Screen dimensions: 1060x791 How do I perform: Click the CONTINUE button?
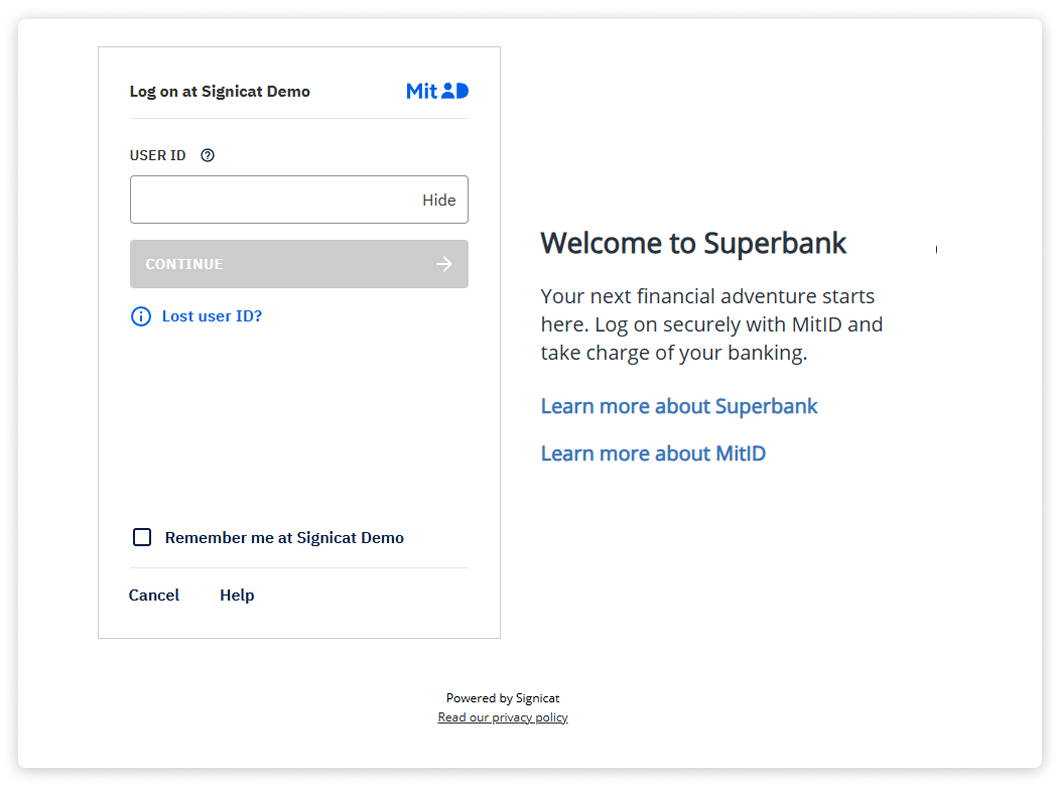tap(299, 264)
